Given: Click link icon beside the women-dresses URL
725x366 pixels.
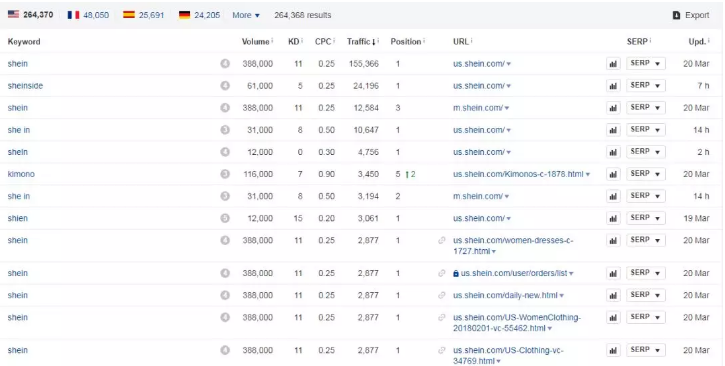Looking at the screenshot, I should 442,240.
